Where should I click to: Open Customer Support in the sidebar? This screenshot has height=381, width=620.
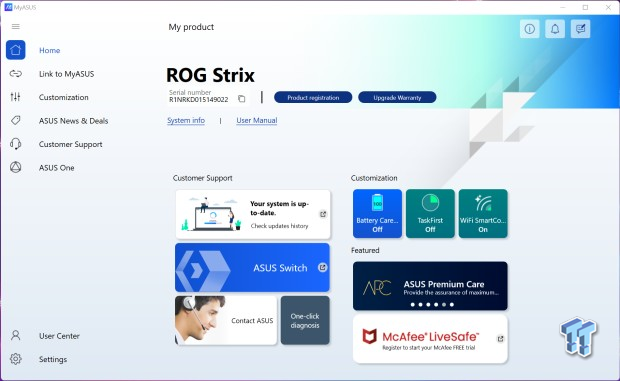(x=70, y=144)
